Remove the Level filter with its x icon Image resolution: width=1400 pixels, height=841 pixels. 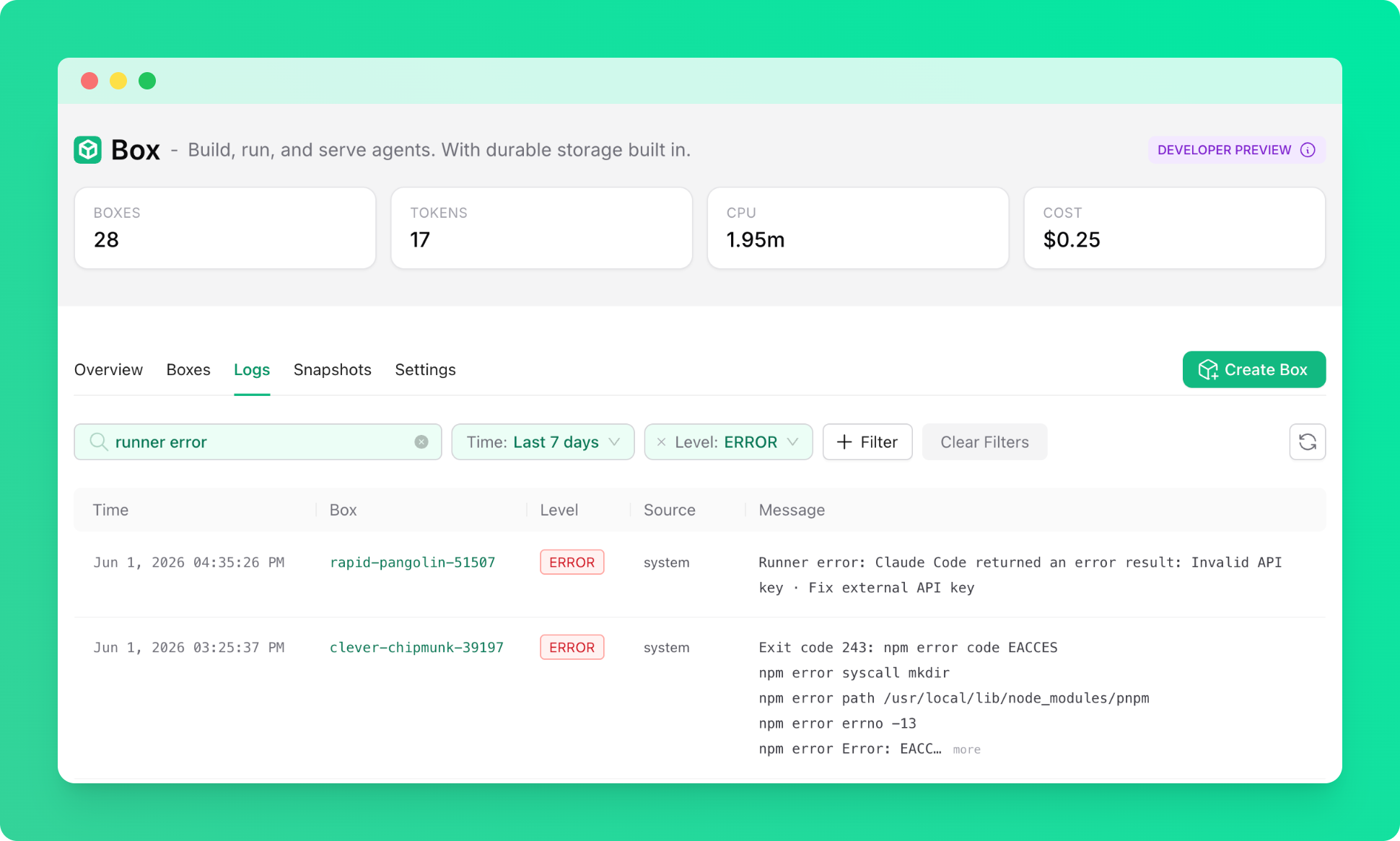pos(661,442)
